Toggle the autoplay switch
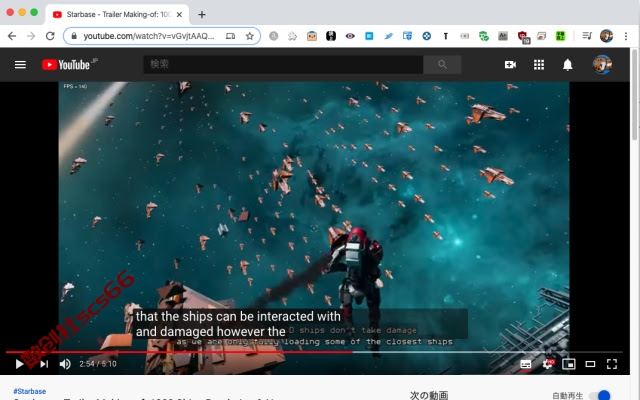This screenshot has width=640, height=400. [601, 395]
